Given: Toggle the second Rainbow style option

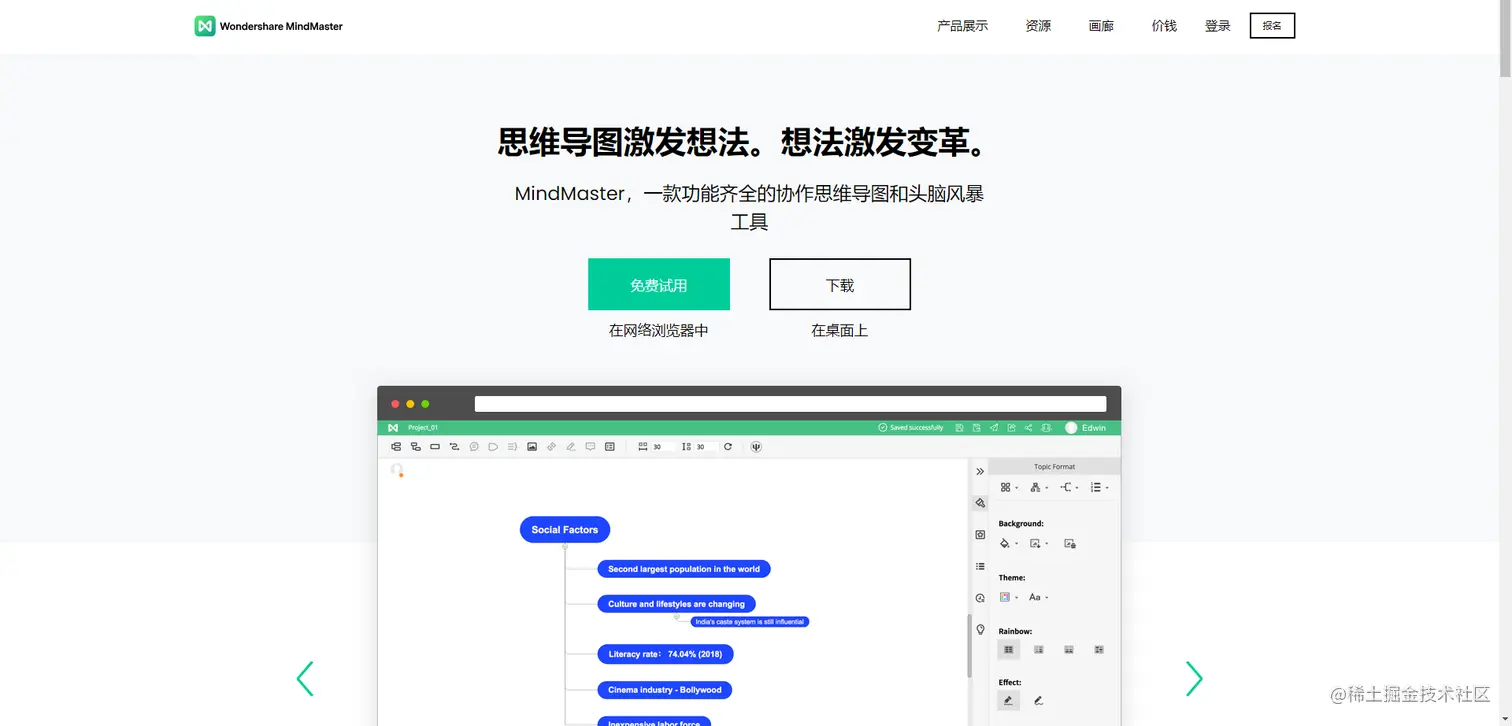Looking at the screenshot, I should click(1040, 649).
